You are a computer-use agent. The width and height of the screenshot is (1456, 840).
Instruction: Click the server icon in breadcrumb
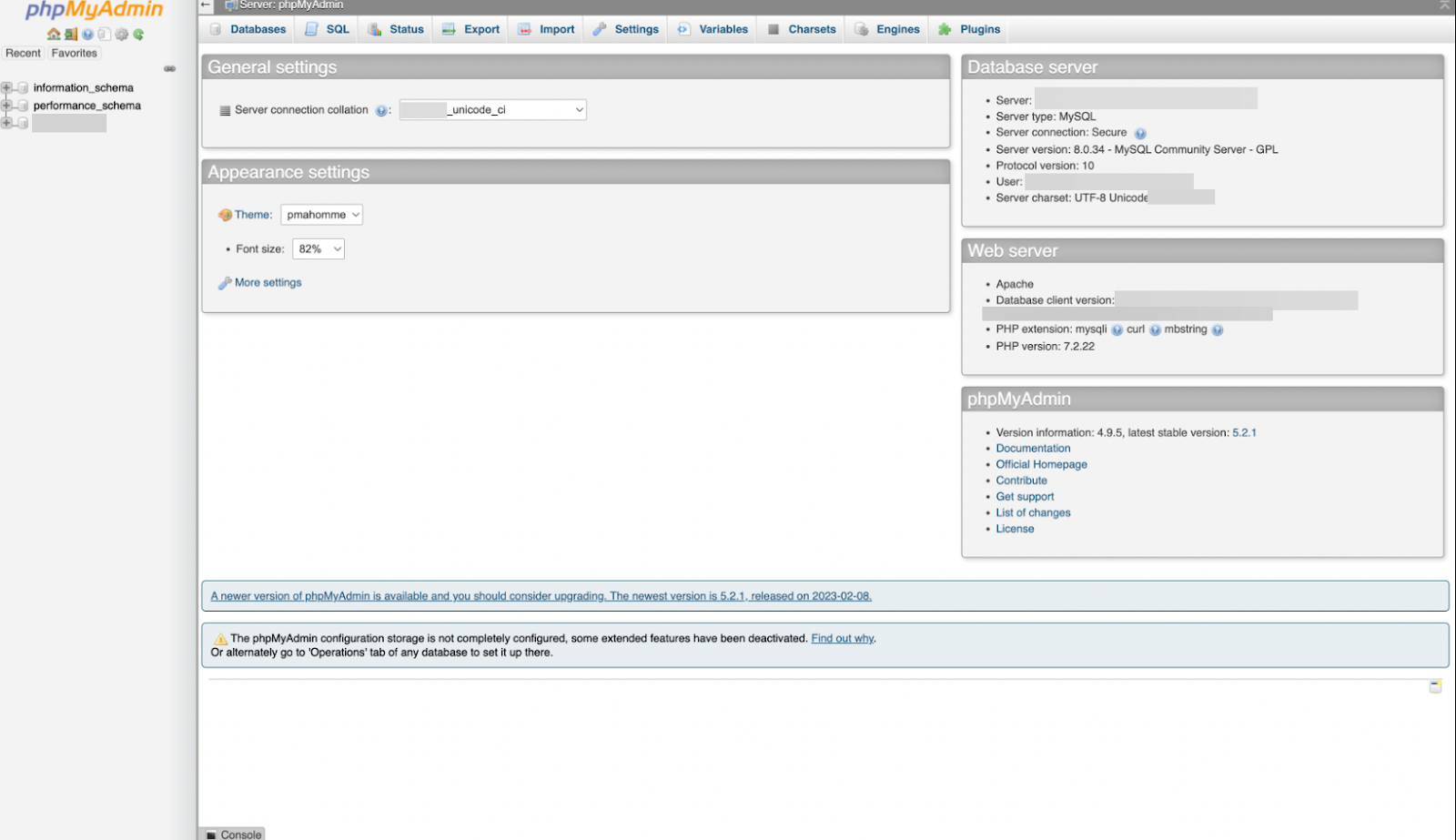point(231,5)
